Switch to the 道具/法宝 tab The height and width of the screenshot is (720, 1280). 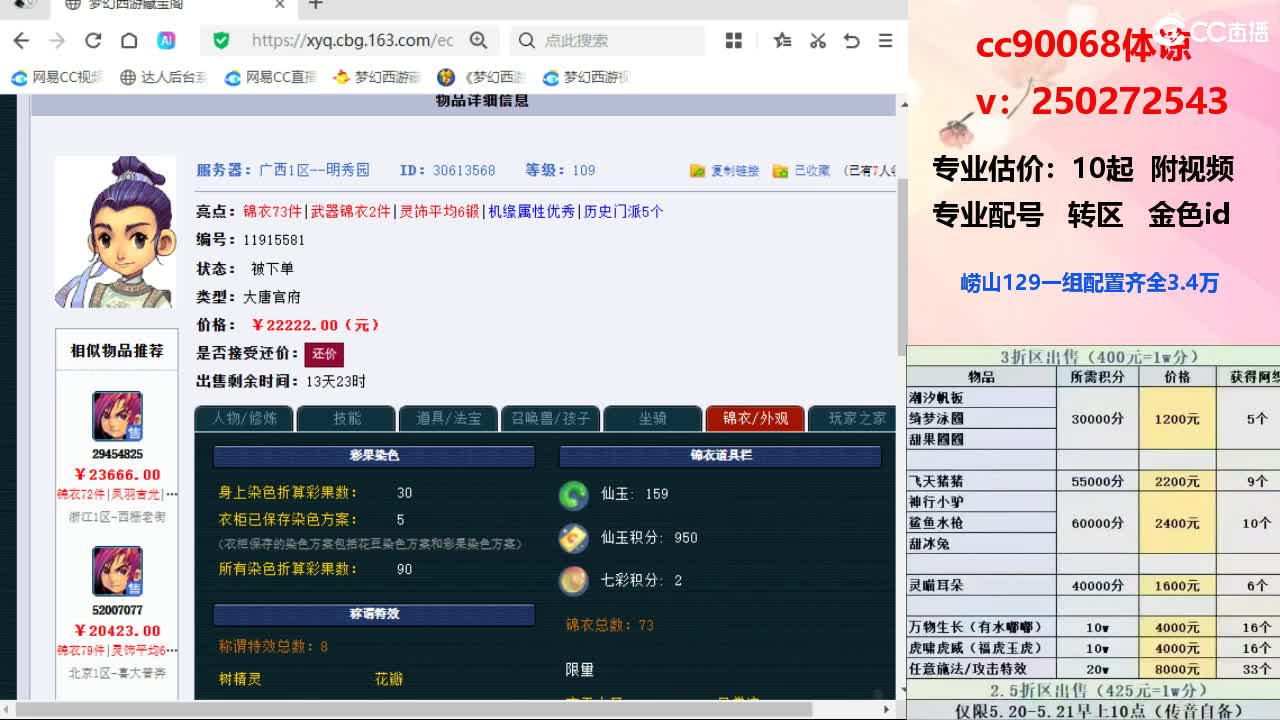448,418
